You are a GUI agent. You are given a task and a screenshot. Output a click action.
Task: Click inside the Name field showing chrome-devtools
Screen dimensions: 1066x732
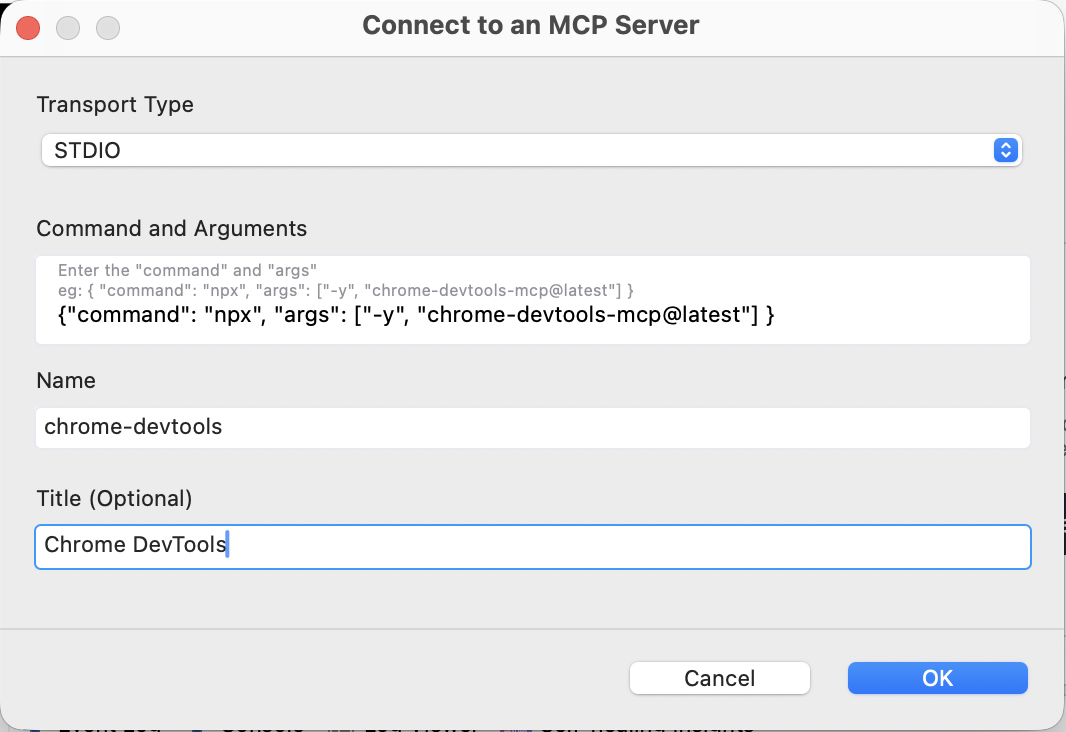532,427
